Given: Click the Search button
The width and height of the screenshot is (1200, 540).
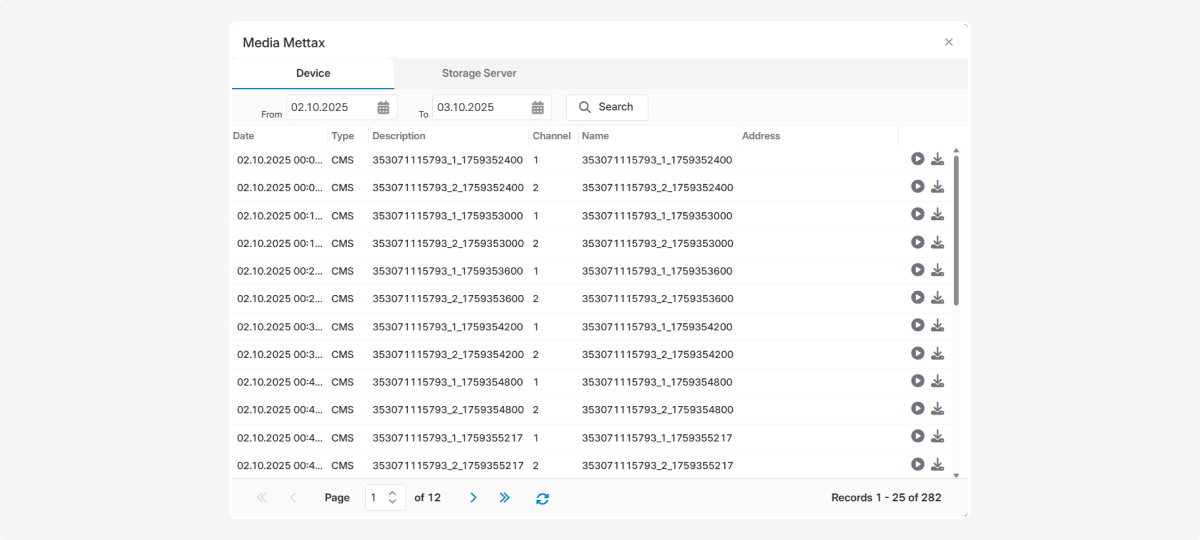Looking at the screenshot, I should (607, 108).
